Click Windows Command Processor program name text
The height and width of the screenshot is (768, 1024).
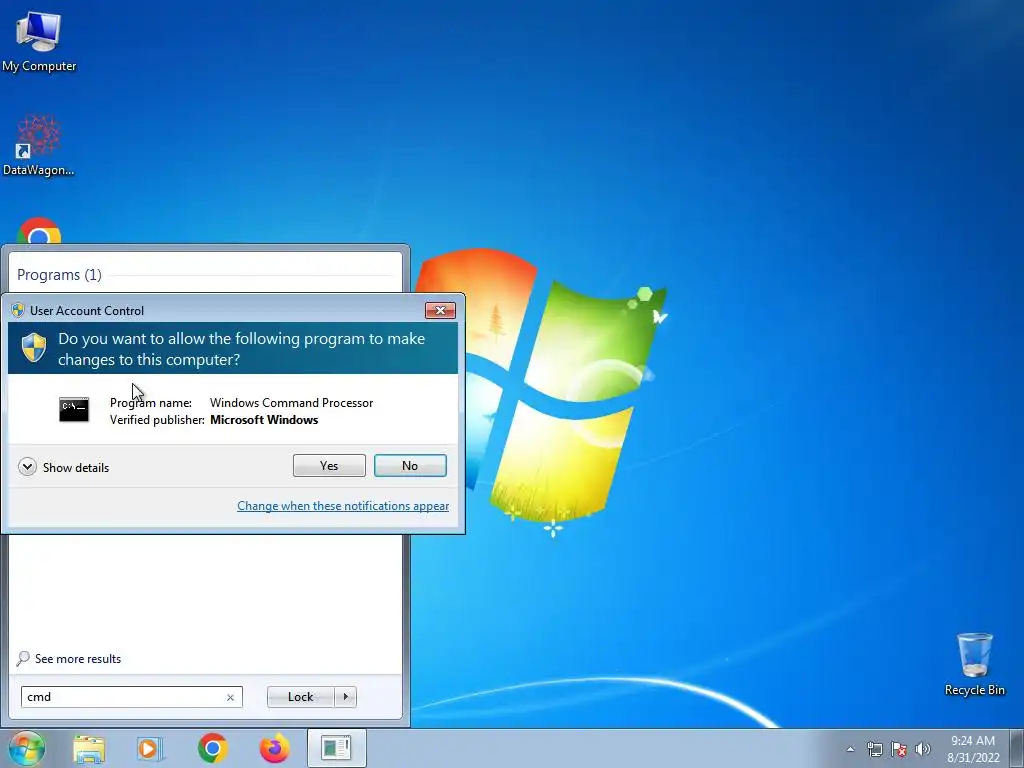click(291, 403)
